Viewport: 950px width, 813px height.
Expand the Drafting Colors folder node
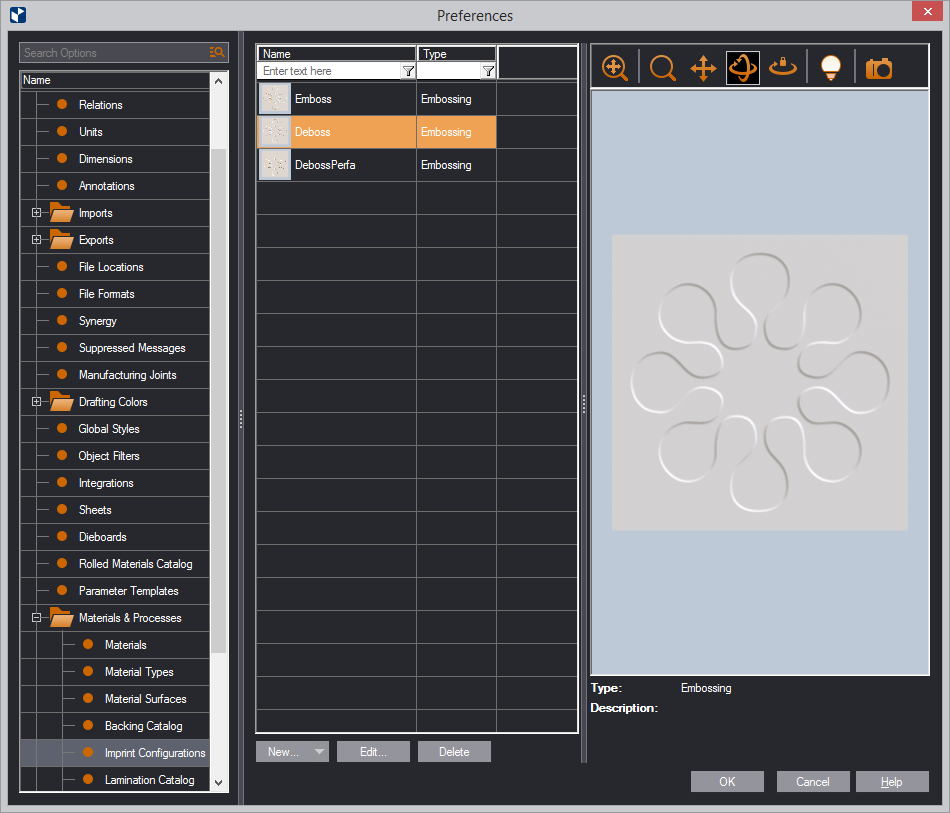[36, 402]
